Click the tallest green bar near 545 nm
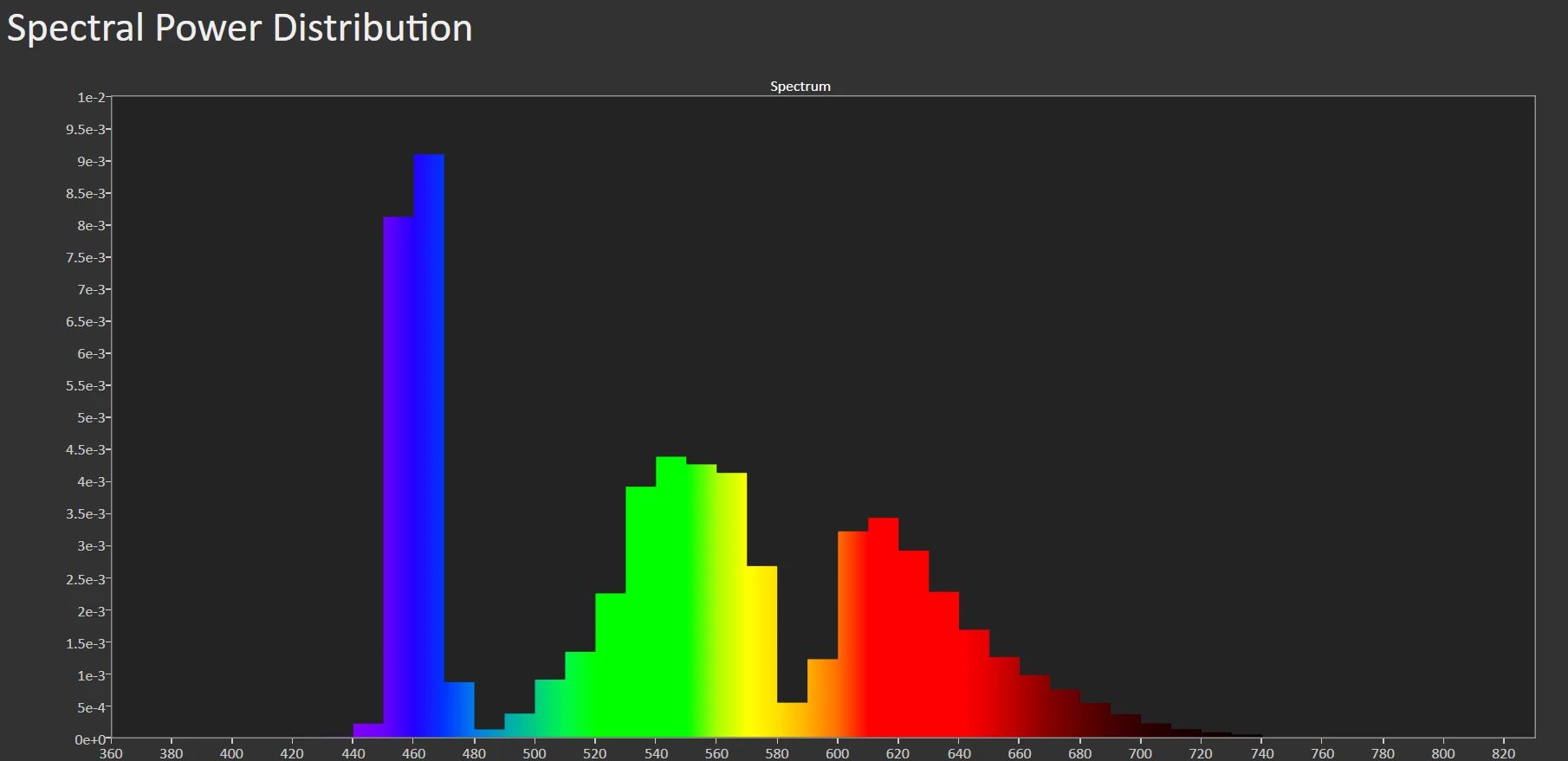 point(671,597)
